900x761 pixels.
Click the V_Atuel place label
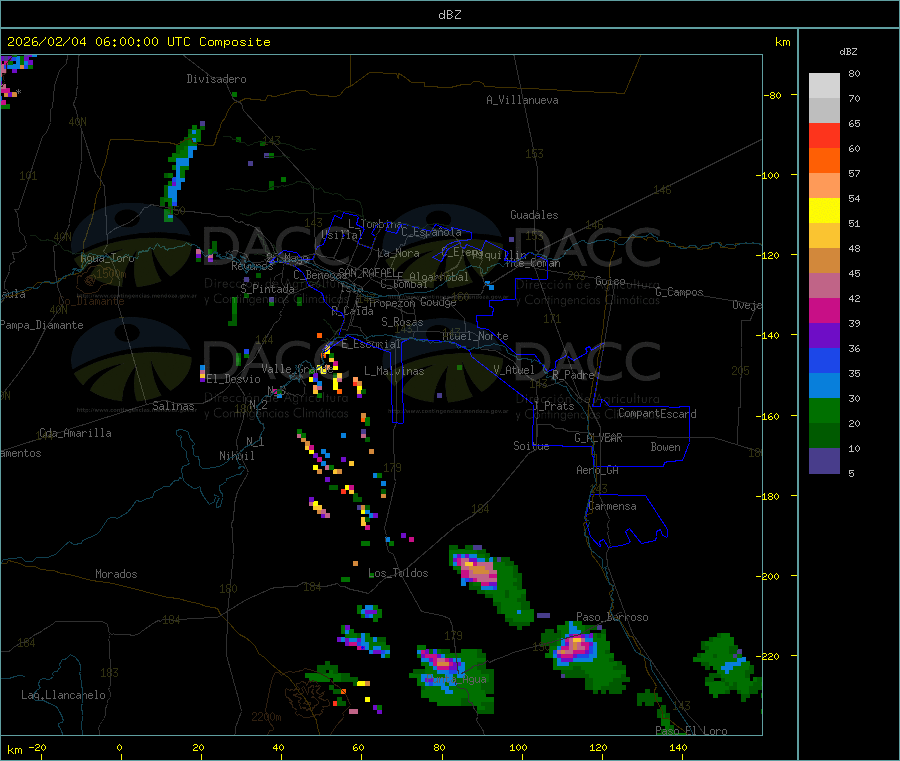[x=514, y=370]
